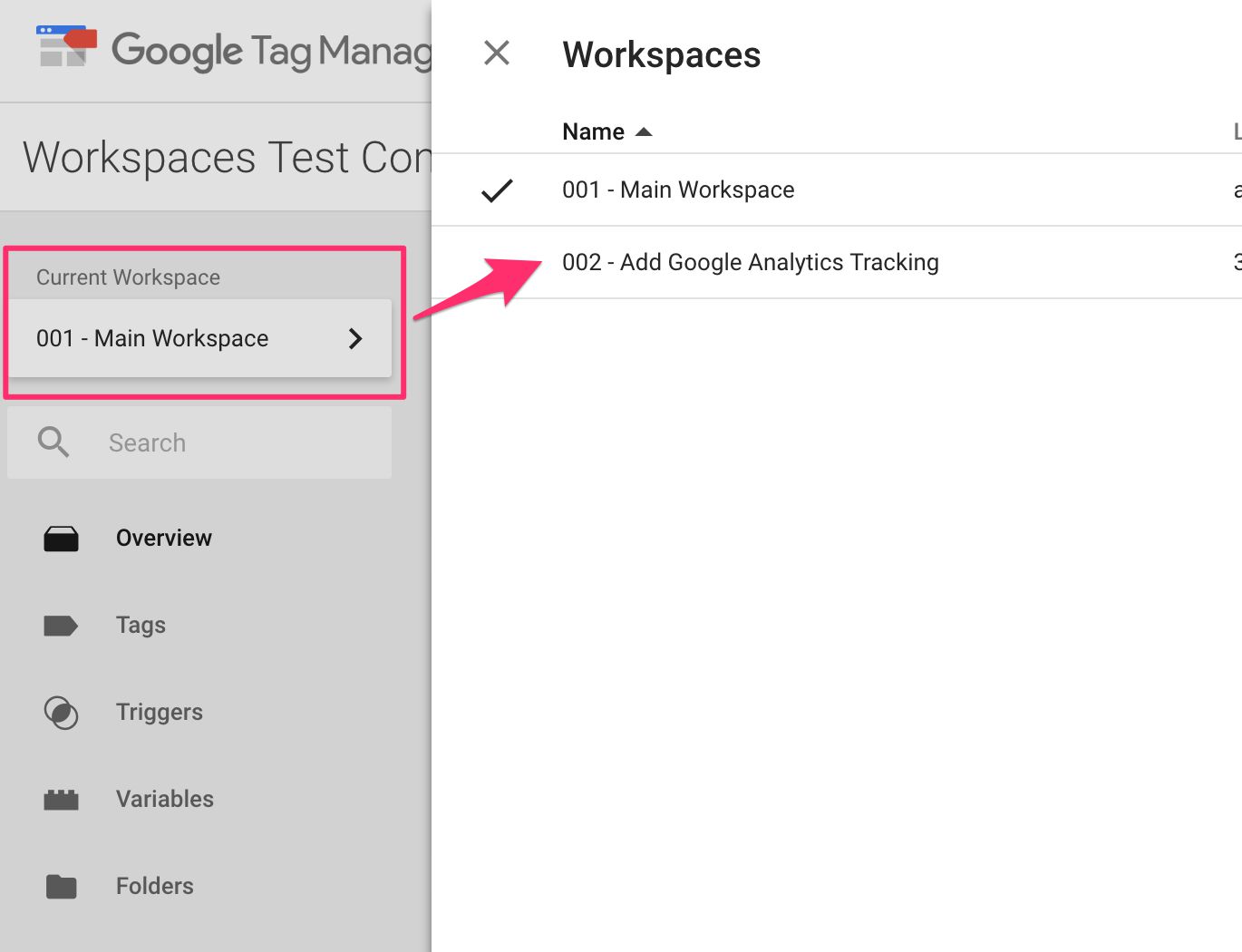Click the Overview briefcase icon
The image size is (1242, 952).
(61, 539)
